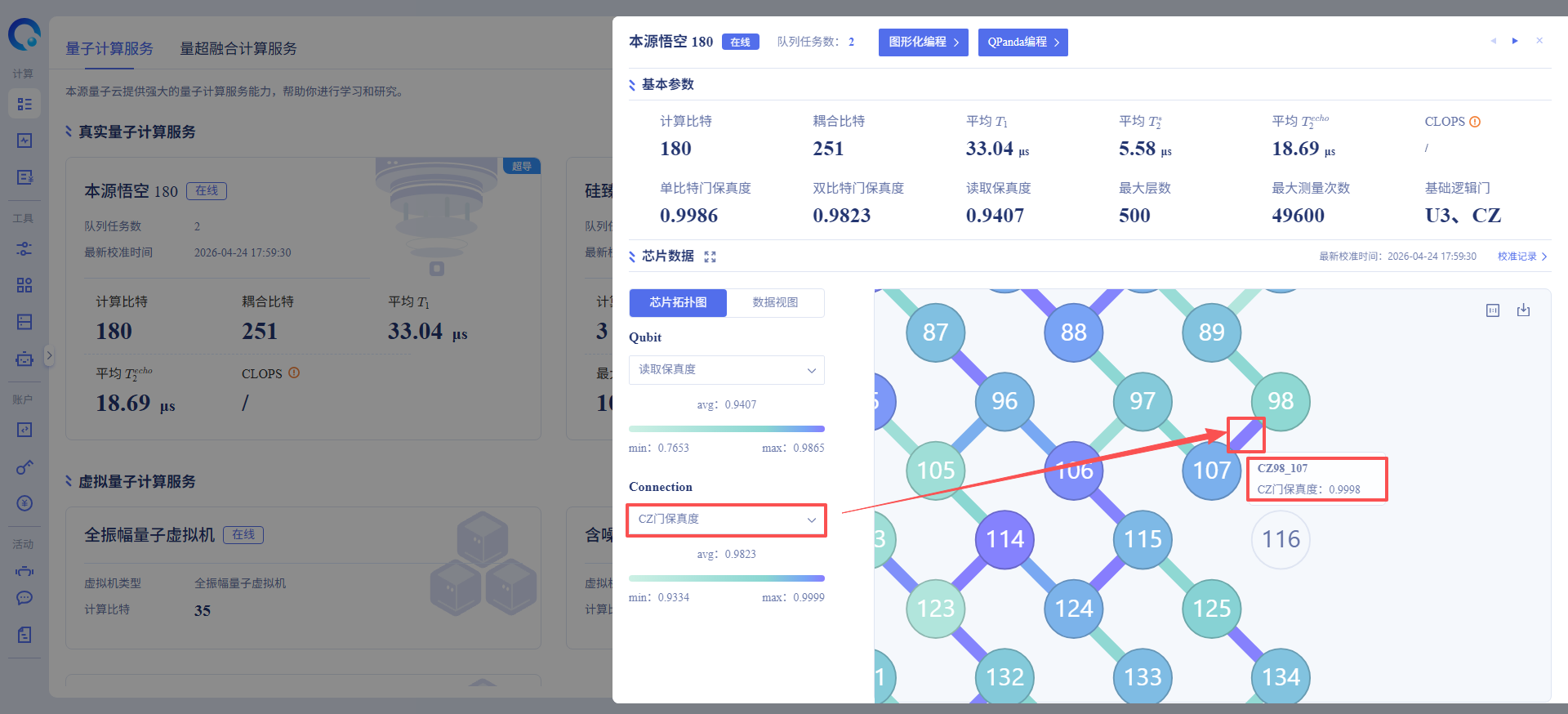Open the yen billing icon in sidebar
The height and width of the screenshot is (714, 1568).
[24, 503]
